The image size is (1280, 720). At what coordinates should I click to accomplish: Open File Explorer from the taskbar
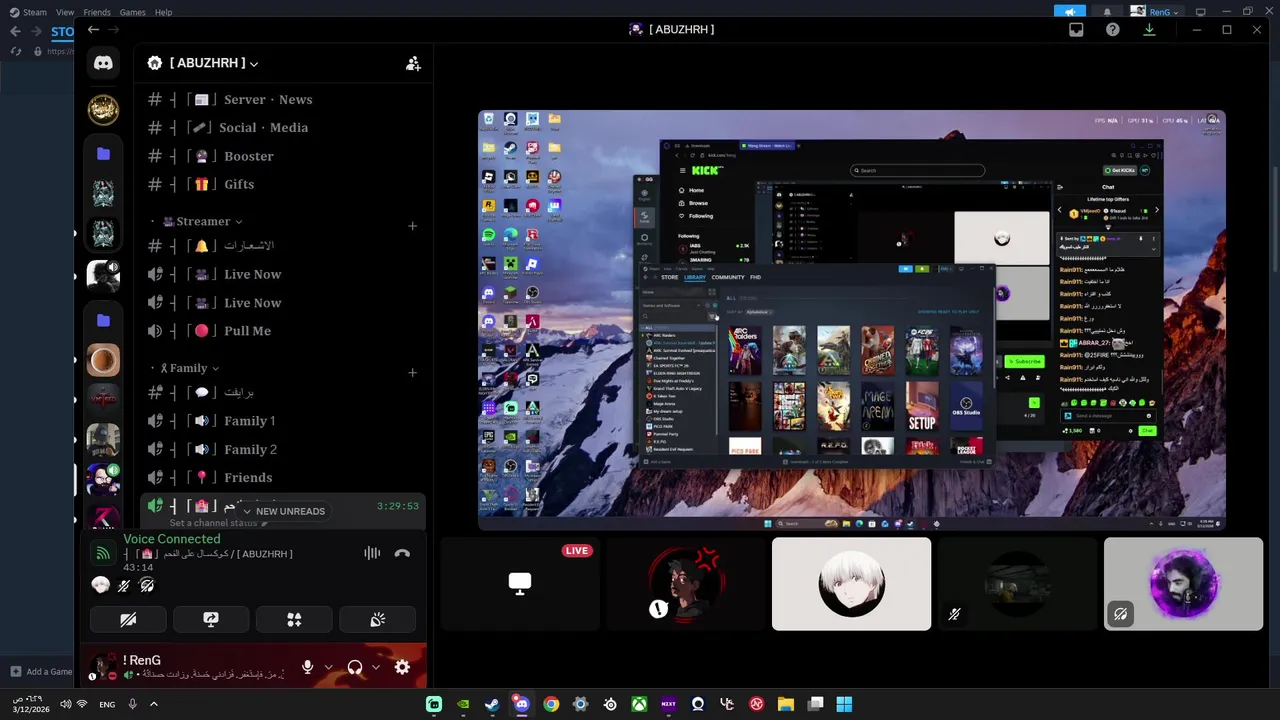click(x=786, y=704)
